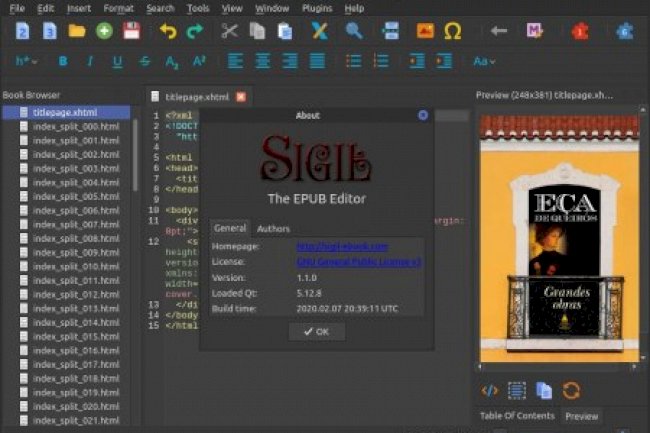Open the Tools menu
Viewport: 650px width, 433px height.
(x=198, y=8)
